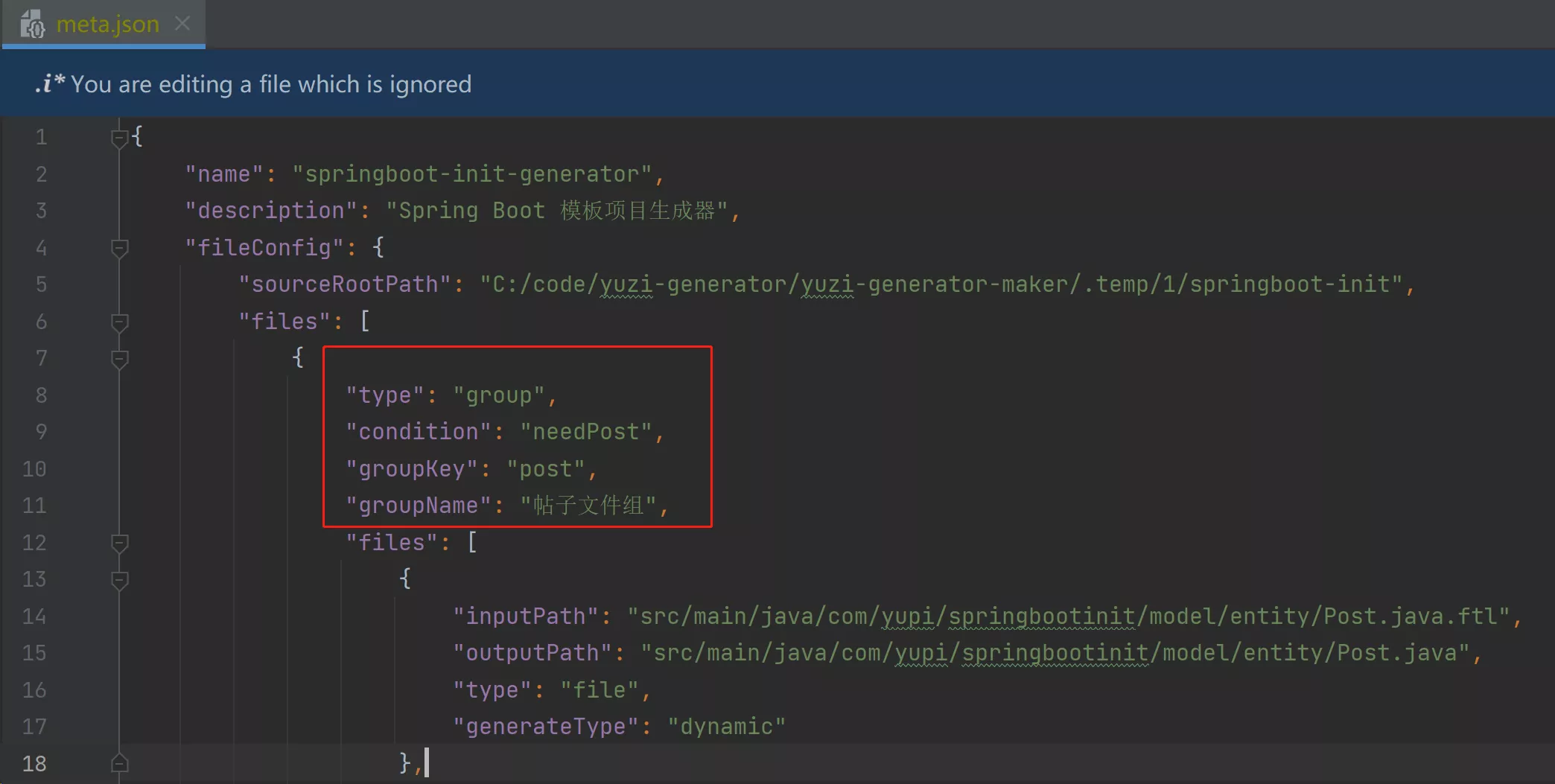The height and width of the screenshot is (784, 1555).
Task: Click the "needPost" value
Action: (586, 432)
